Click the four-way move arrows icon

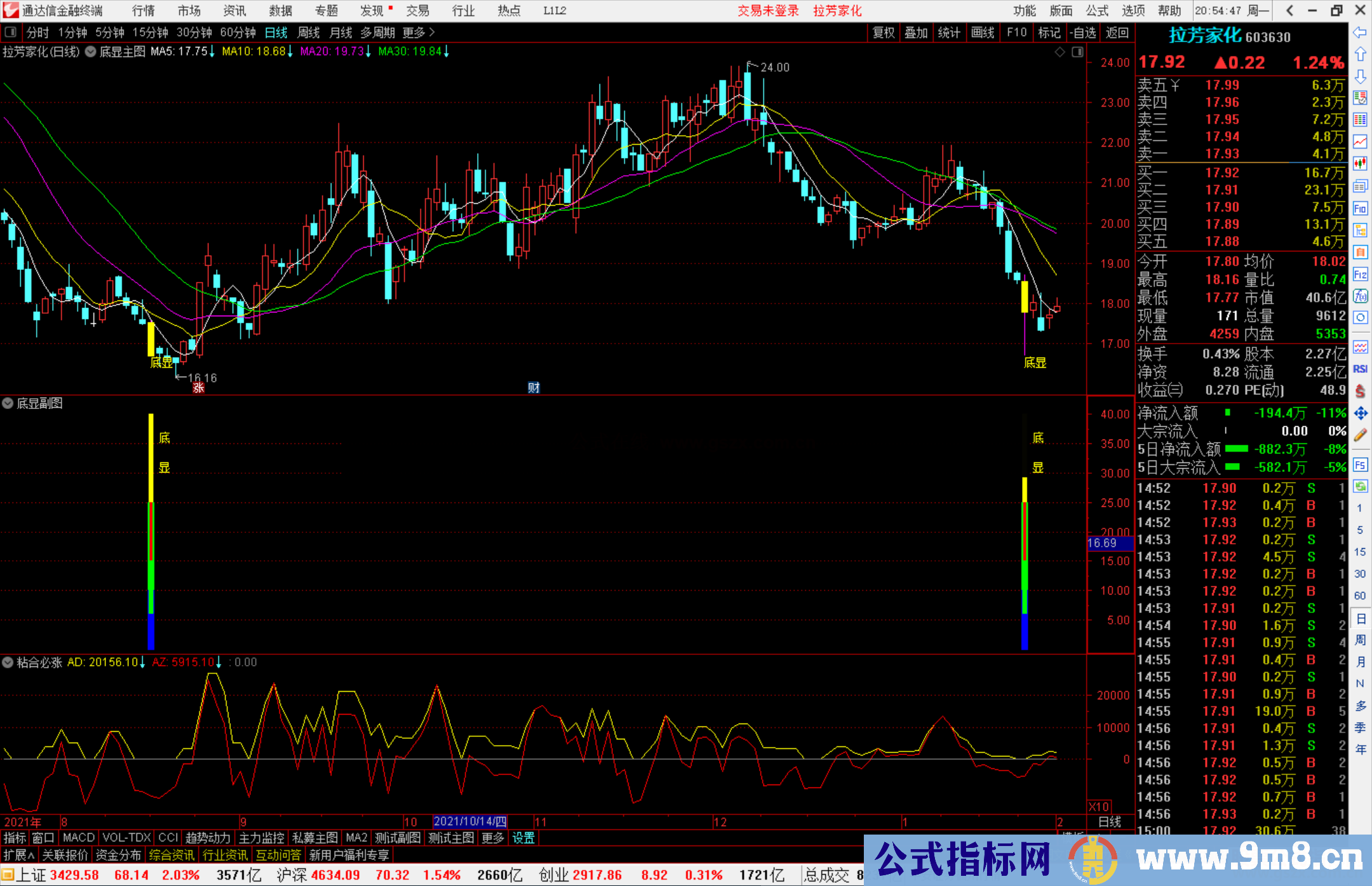(x=1360, y=413)
